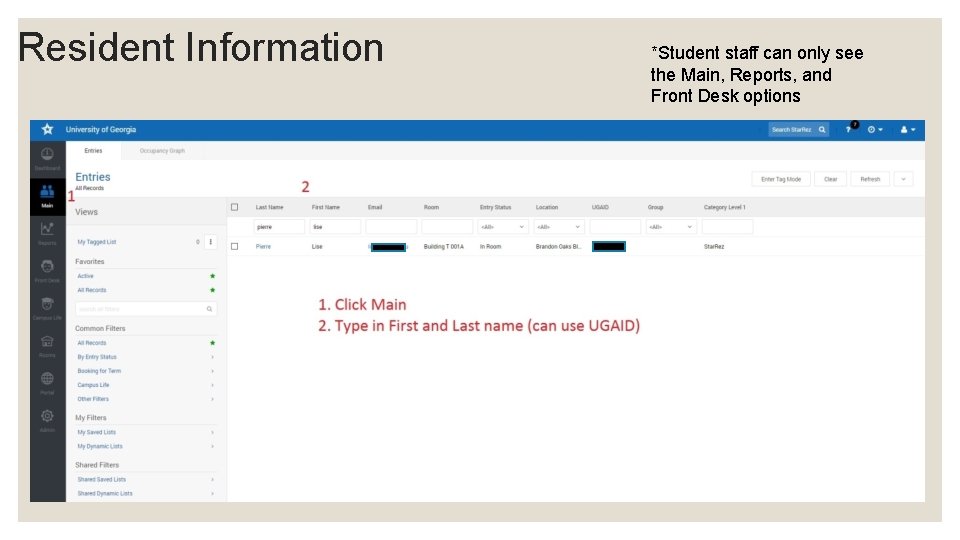This screenshot has width=960, height=540.
Task: Tick the select-all checkbox in header
Action: pos(234,207)
